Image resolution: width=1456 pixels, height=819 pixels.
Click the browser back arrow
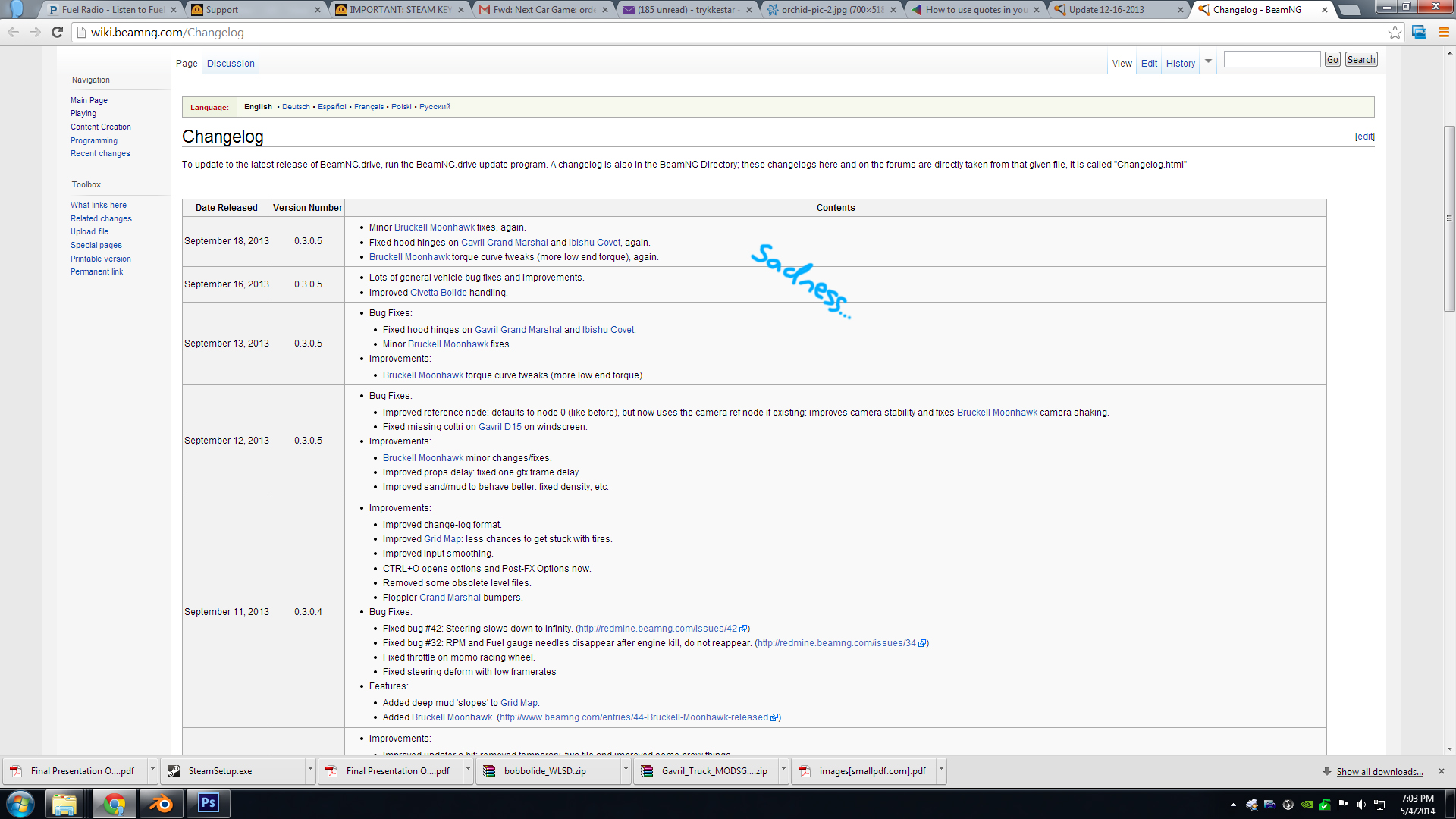coord(13,32)
